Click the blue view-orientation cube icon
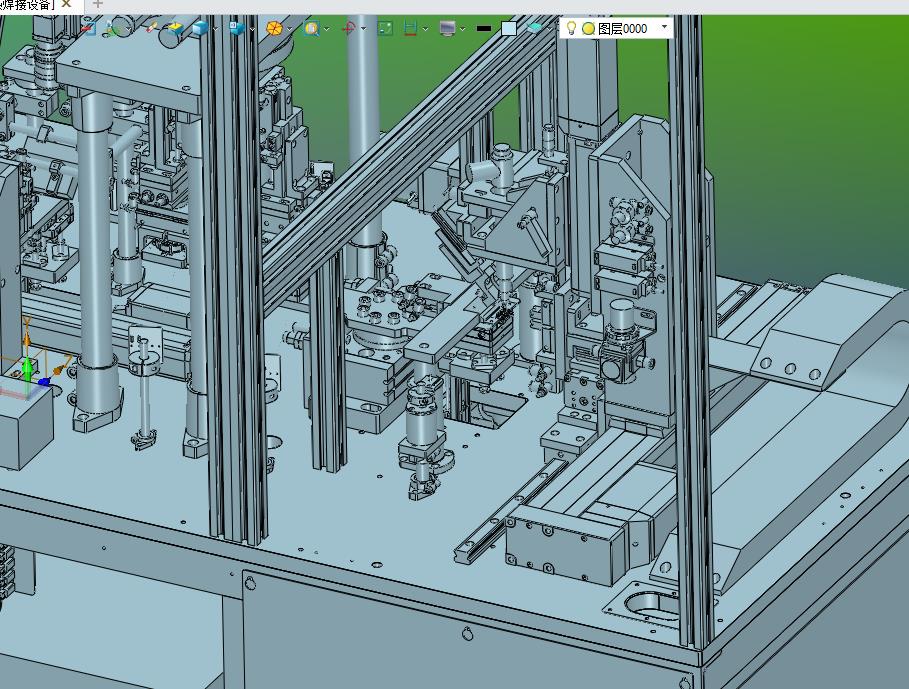Screen dimensions: 909x689 (x=237, y=28)
